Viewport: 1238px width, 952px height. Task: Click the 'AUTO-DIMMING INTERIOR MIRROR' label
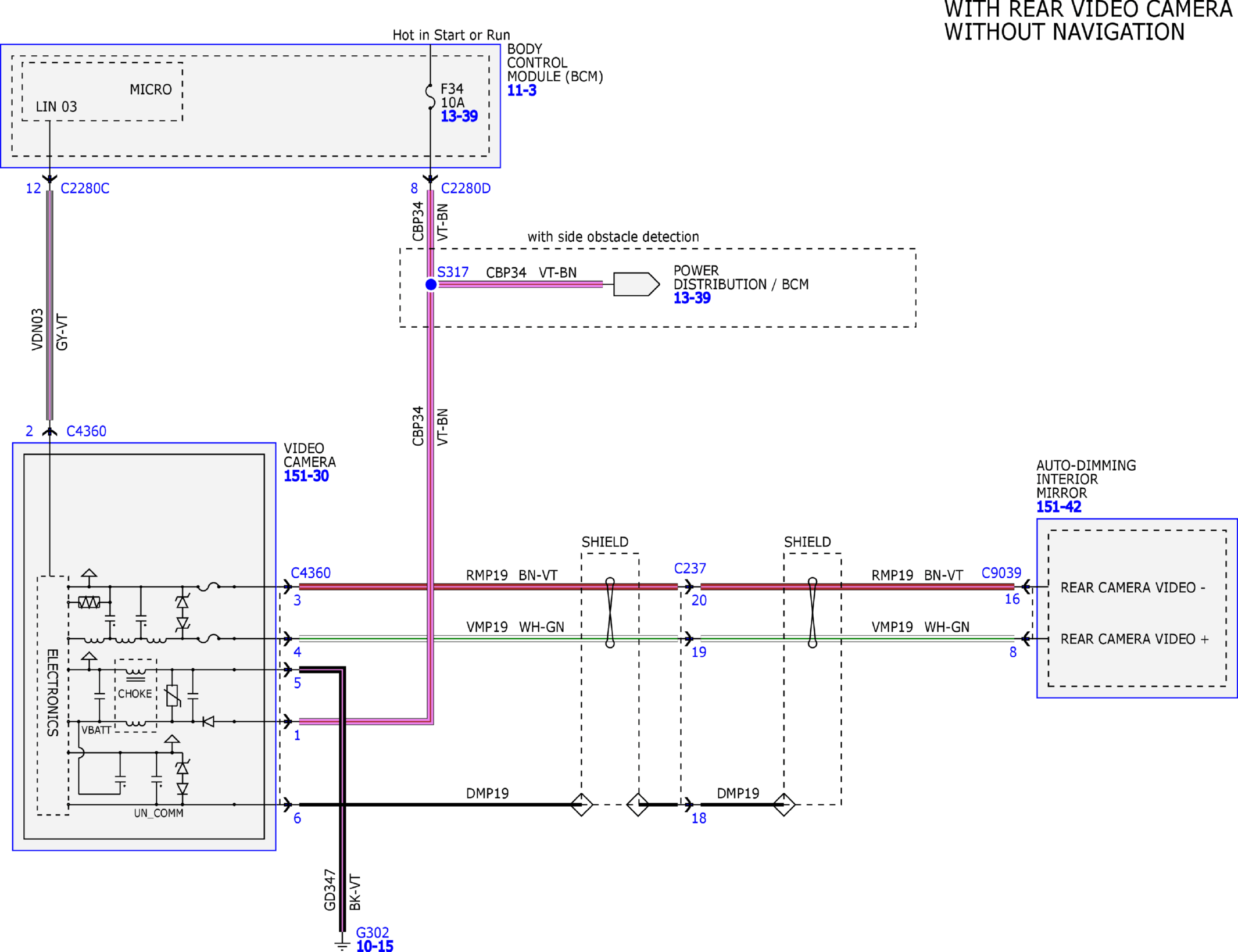coord(1086,479)
